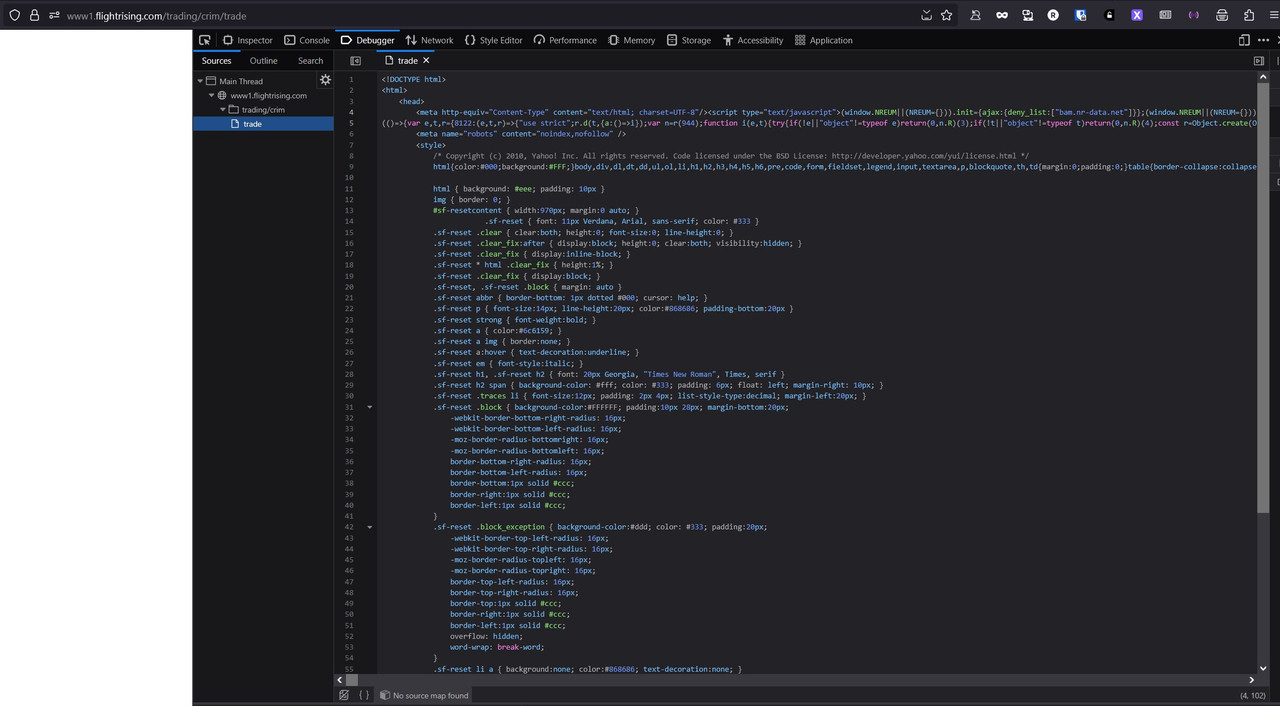1280x706 pixels.
Task: Select the Debugger tab
Action: click(367, 40)
